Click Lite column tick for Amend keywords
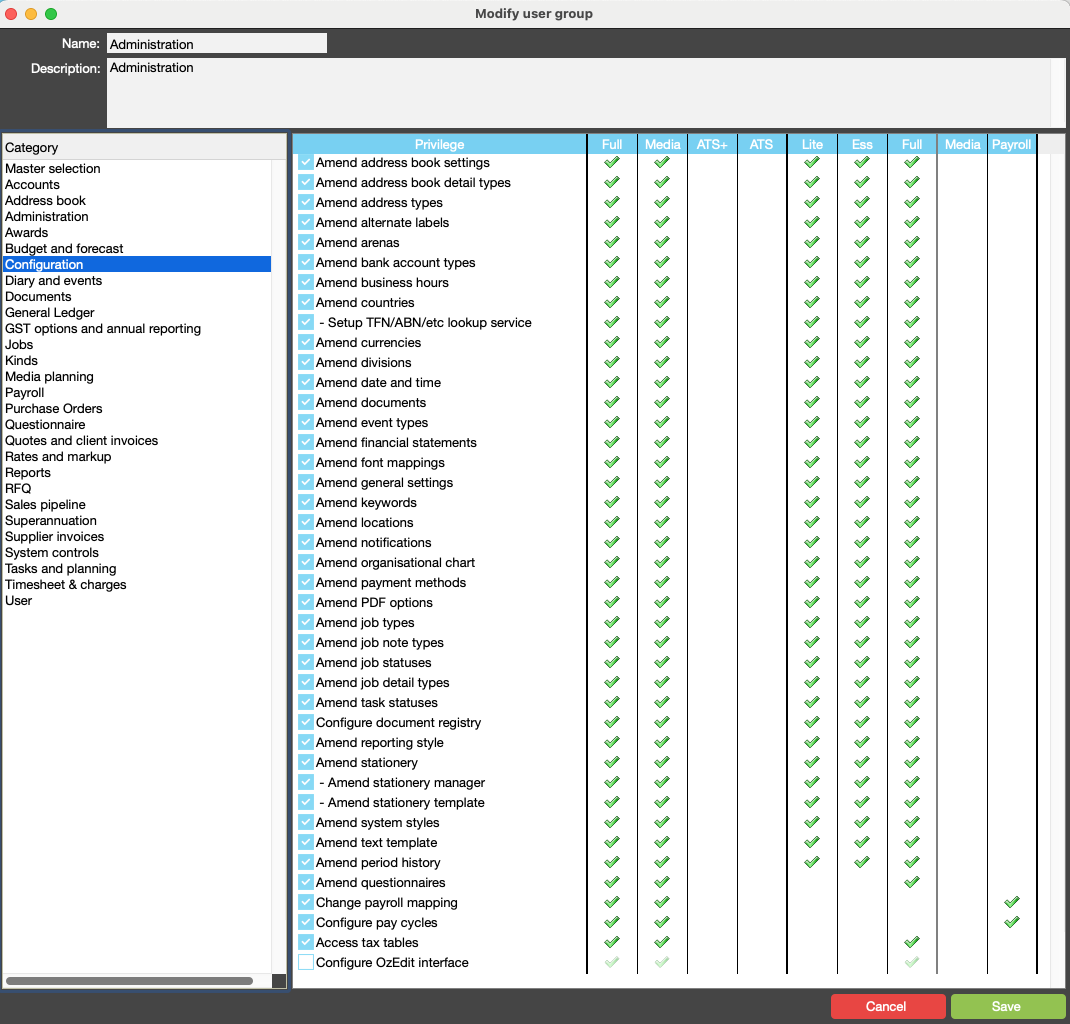This screenshot has width=1070, height=1024. point(811,502)
